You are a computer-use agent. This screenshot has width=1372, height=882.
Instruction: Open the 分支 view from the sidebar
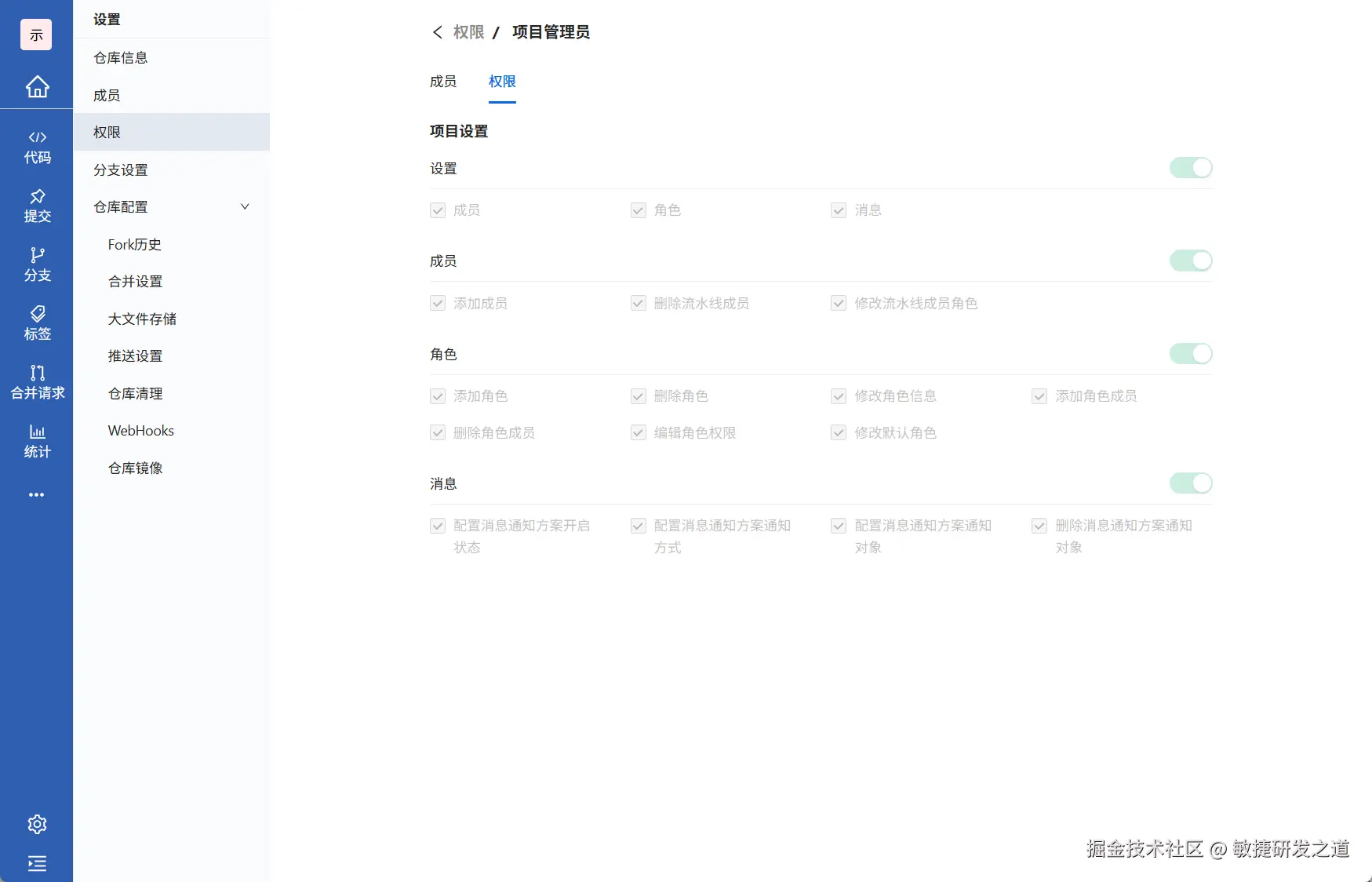tap(37, 264)
